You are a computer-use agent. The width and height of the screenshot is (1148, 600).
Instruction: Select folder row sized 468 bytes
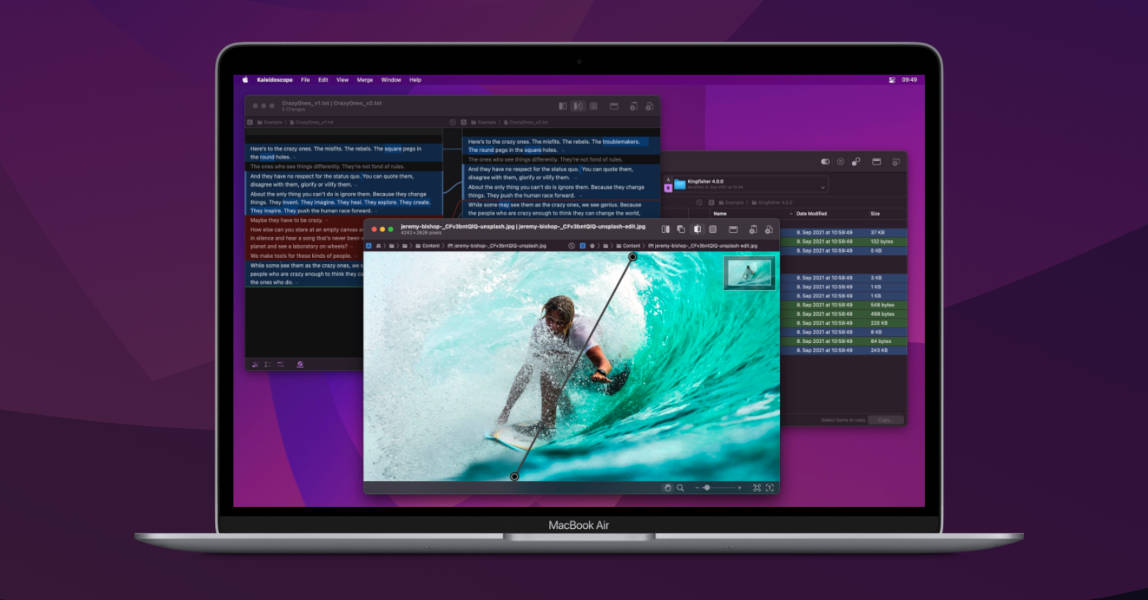842,314
